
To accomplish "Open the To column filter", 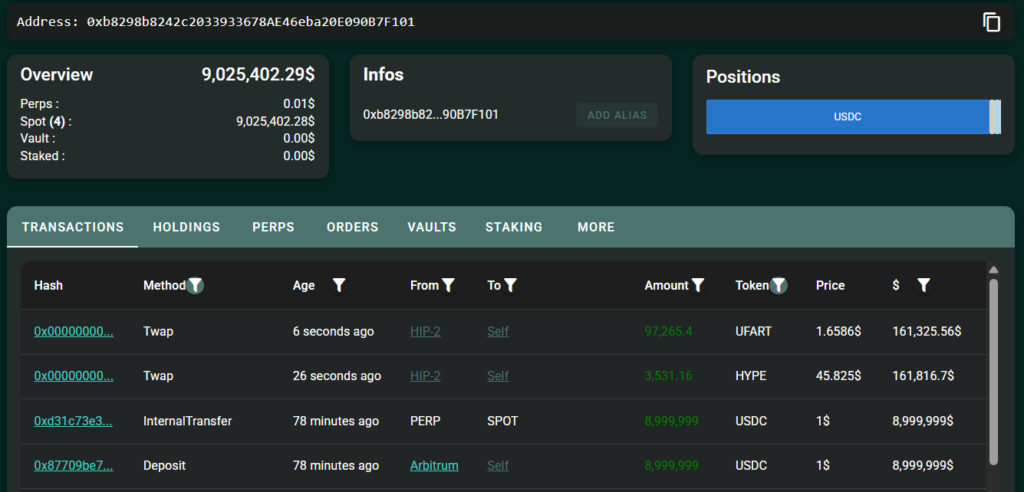I will pyautogui.click(x=510, y=286).
